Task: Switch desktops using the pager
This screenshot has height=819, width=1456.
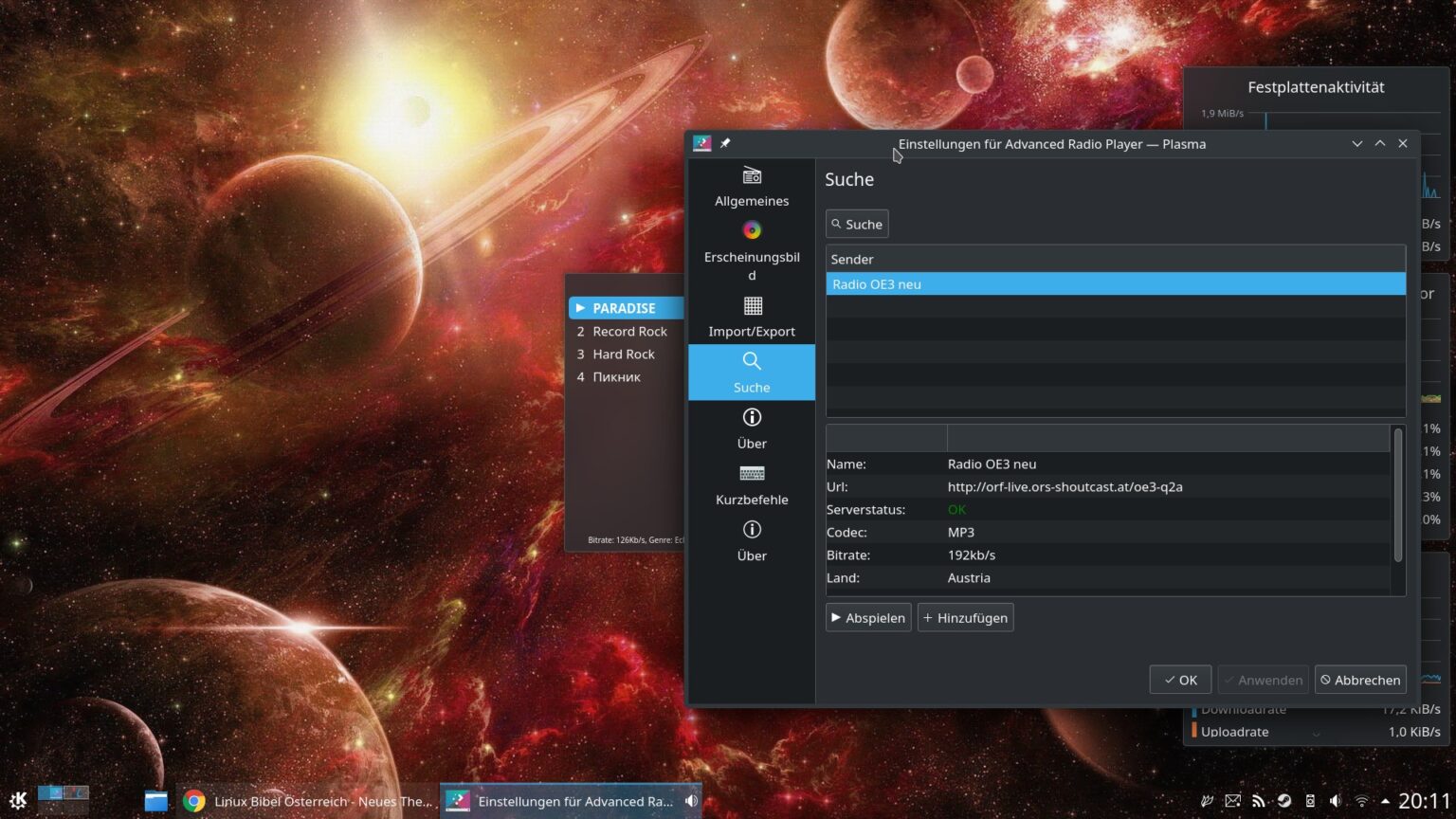Action: pos(64,801)
